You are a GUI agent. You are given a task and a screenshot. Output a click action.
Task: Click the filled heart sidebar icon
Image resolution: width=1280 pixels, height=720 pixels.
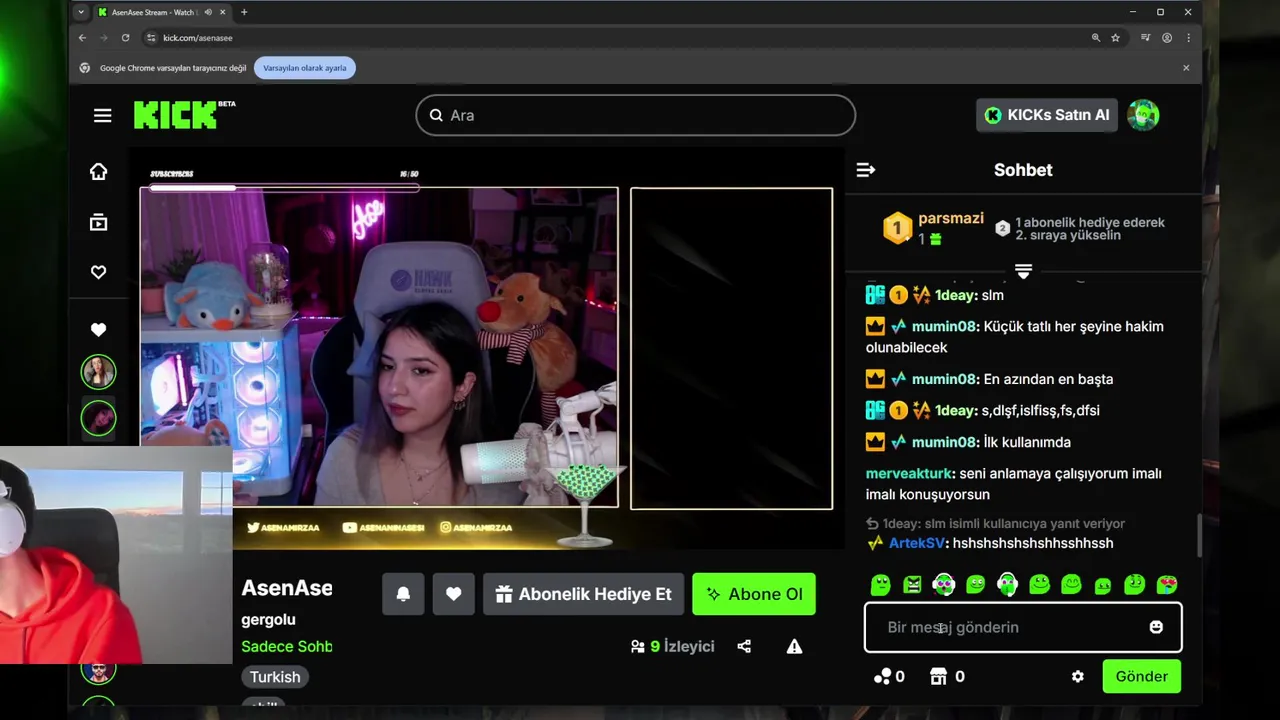pyautogui.click(x=98, y=329)
